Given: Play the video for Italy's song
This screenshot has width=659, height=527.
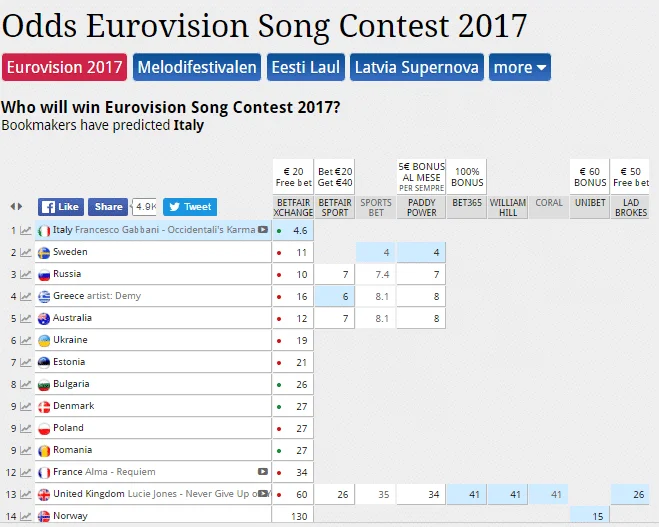Looking at the screenshot, I should tap(263, 230).
